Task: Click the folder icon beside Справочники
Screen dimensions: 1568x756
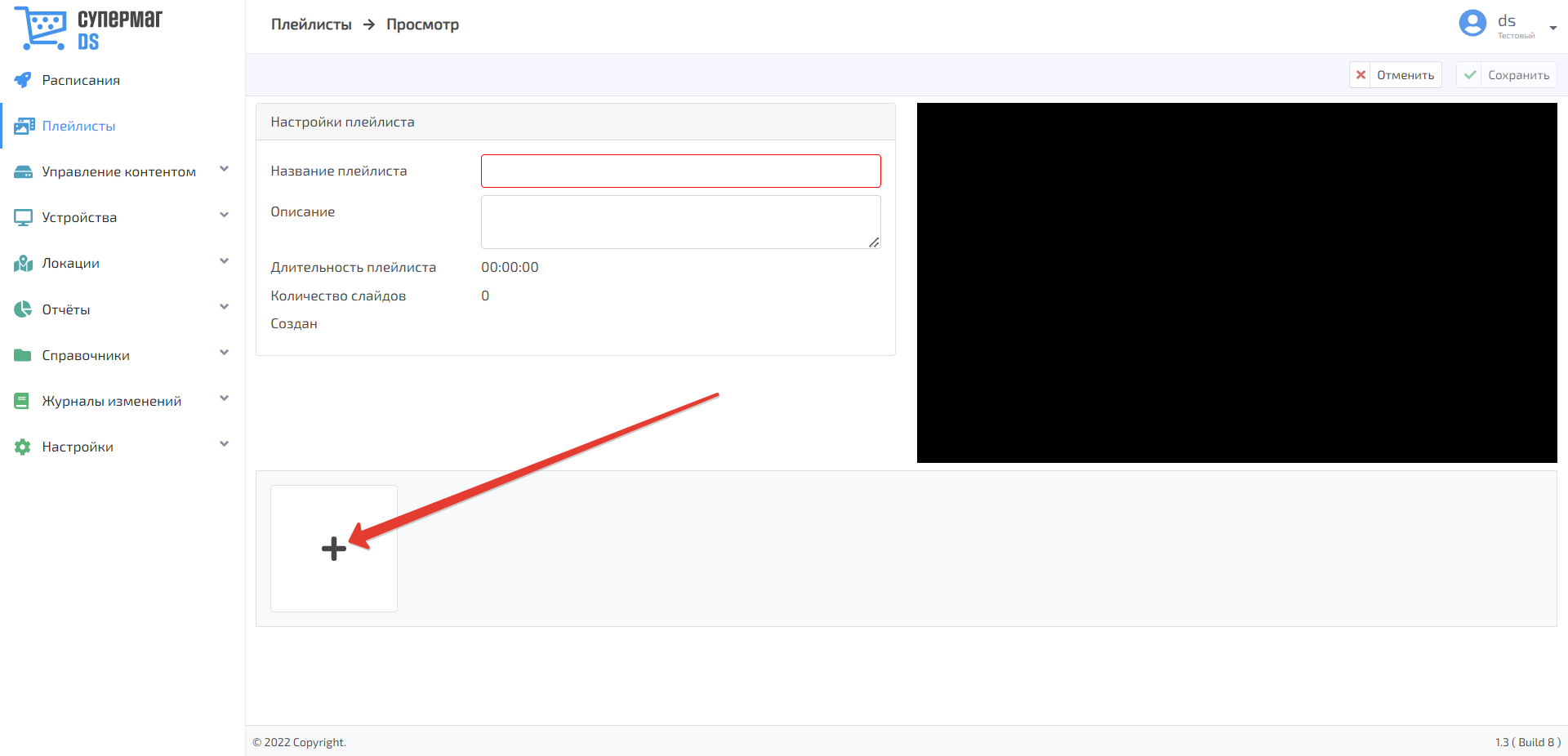Action: 23,355
